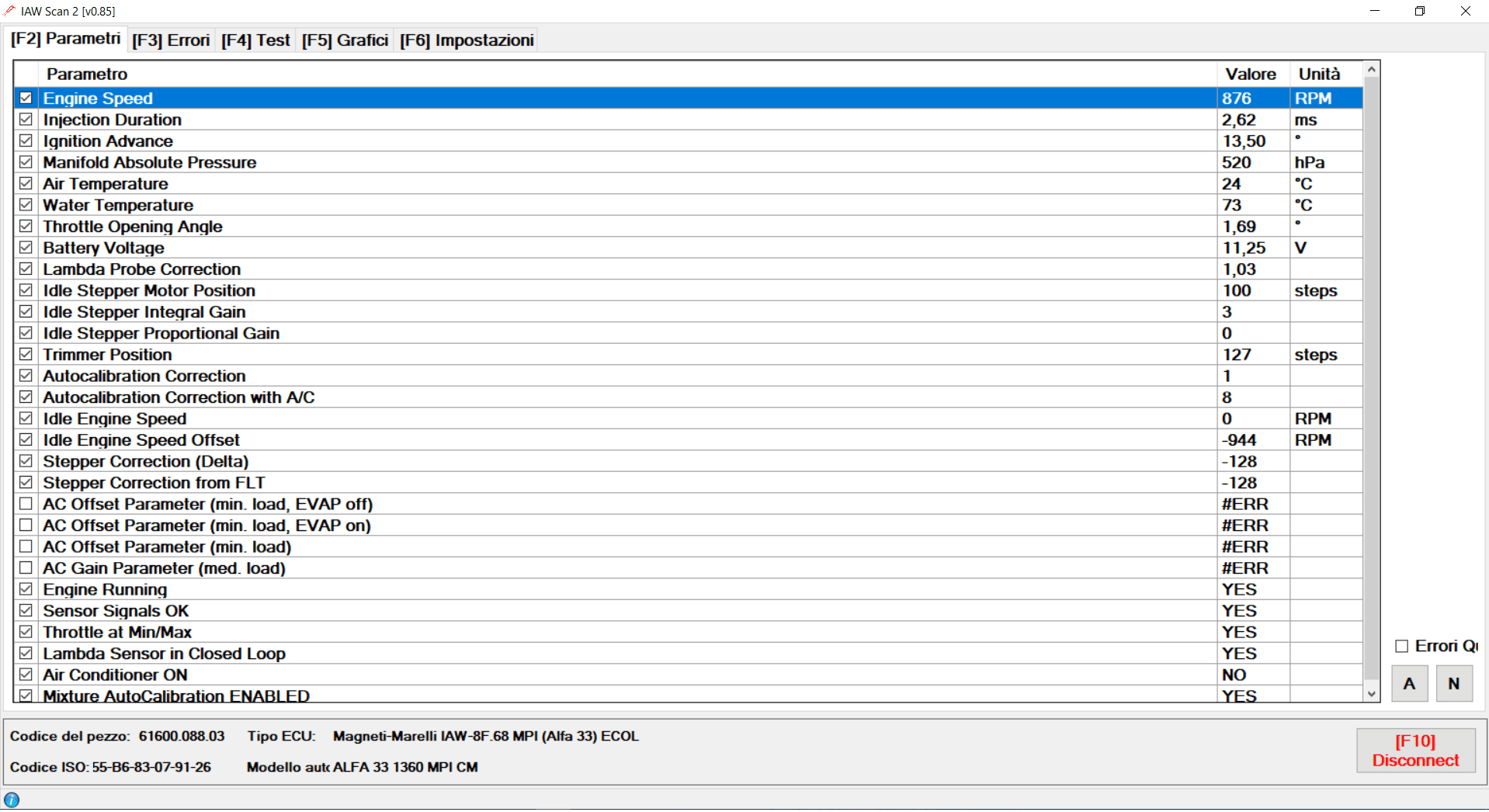Restore down the IAW Scan 2 window
This screenshot has width=1489, height=812.
click(1420, 11)
